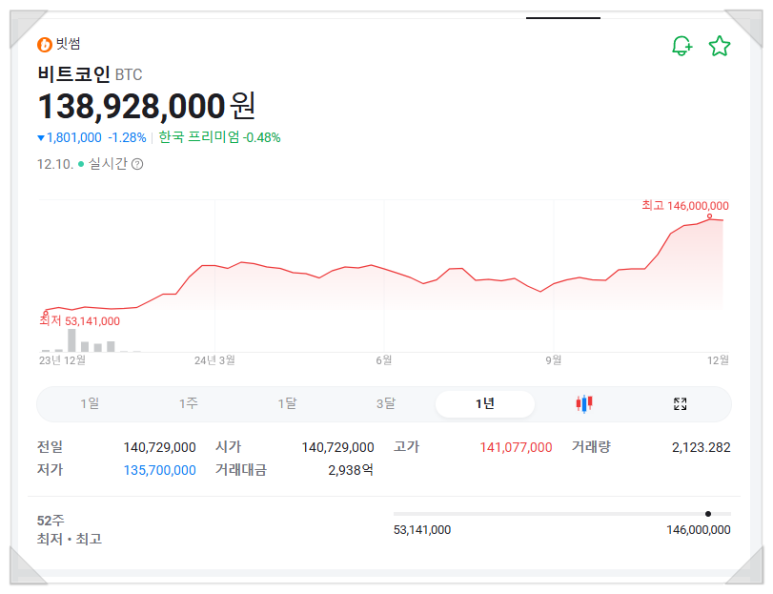Screen dimensions: 773x594
Task: Click the 6월 axis label
Action: (384, 360)
